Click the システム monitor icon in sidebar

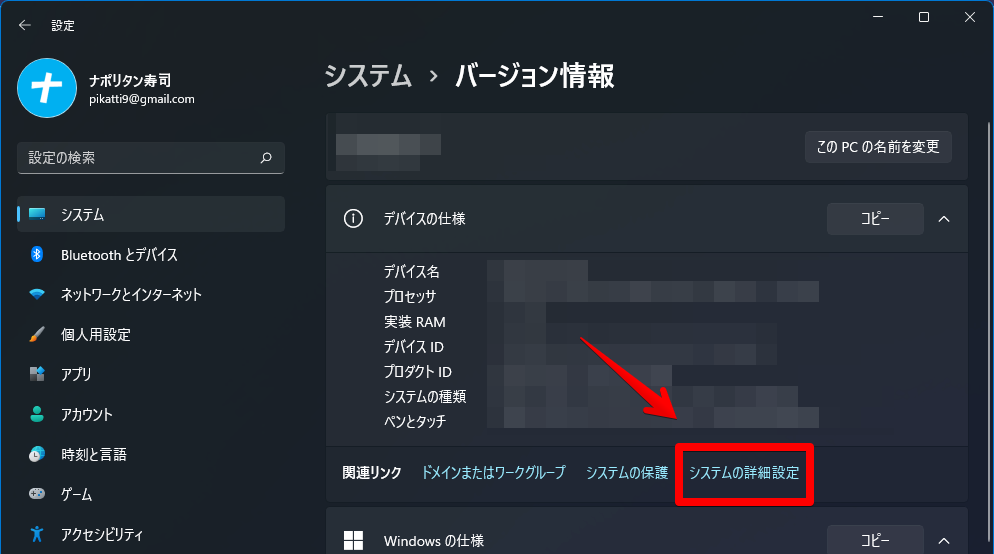pos(37,214)
